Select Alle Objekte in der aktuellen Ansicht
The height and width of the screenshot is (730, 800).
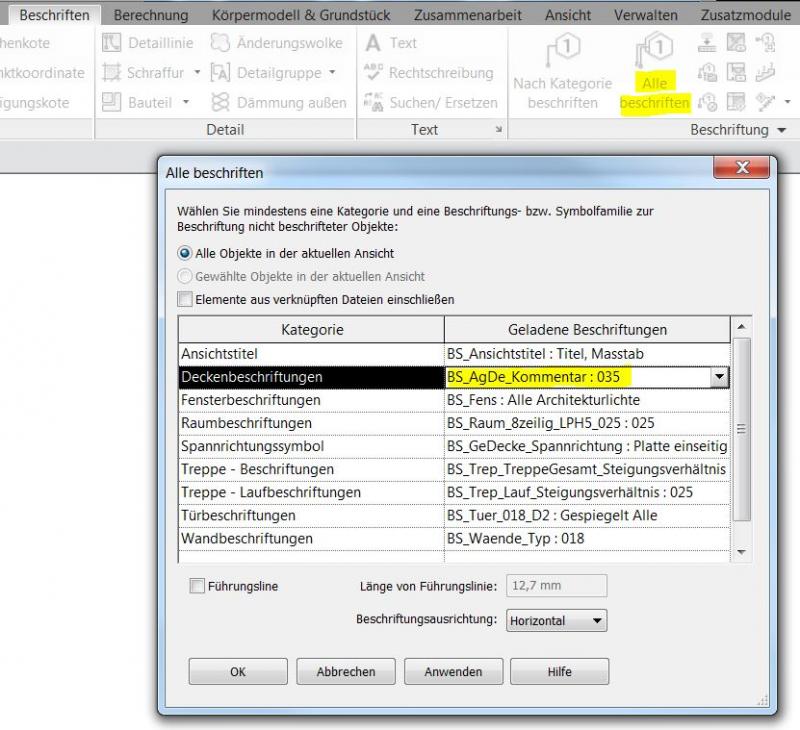click(x=185, y=254)
